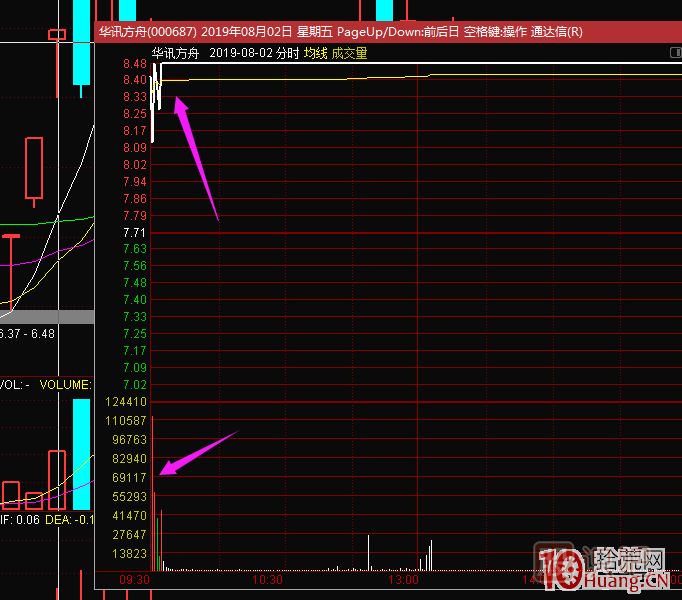Click the hollow red candlestick on left chart
Viewport: 682px width, 600px height.
pyautogui.click(x=34, y=168)
